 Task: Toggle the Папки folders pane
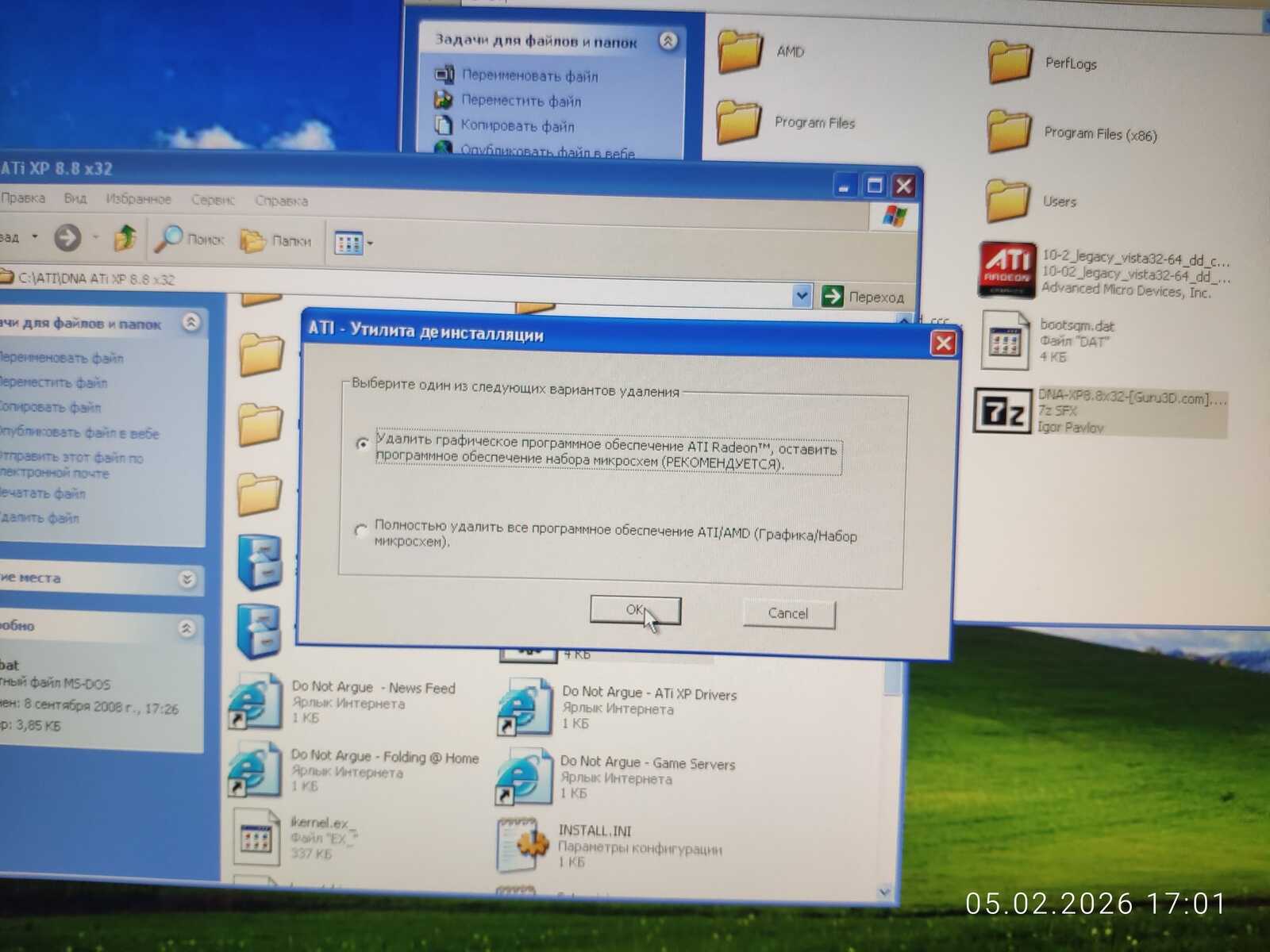(275, 240)
